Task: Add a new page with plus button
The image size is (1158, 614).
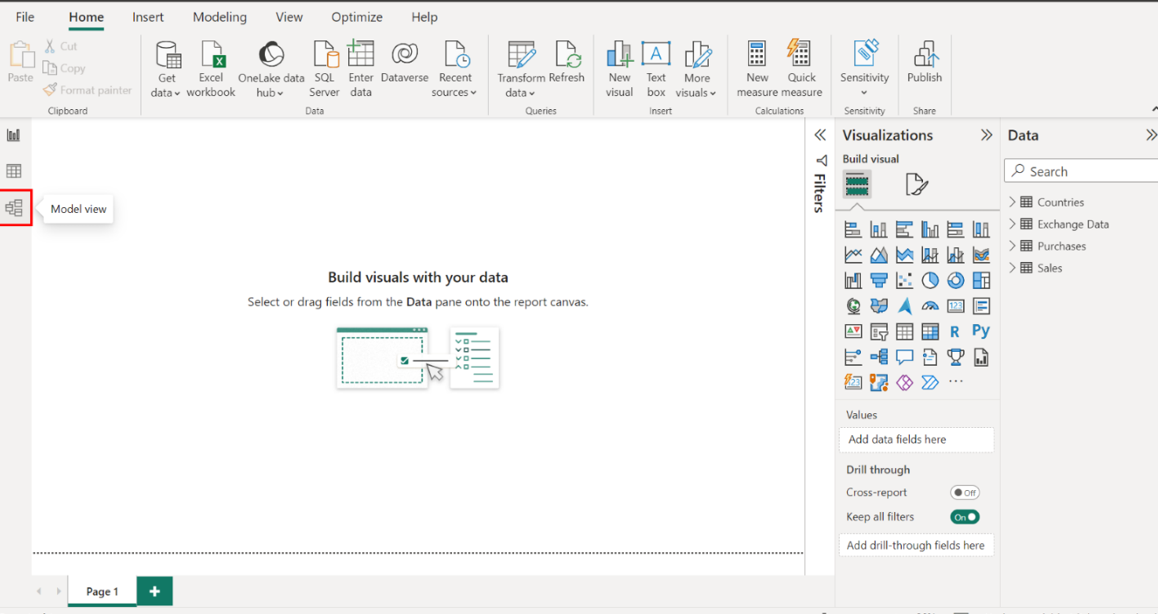Action: coord(154,591)
